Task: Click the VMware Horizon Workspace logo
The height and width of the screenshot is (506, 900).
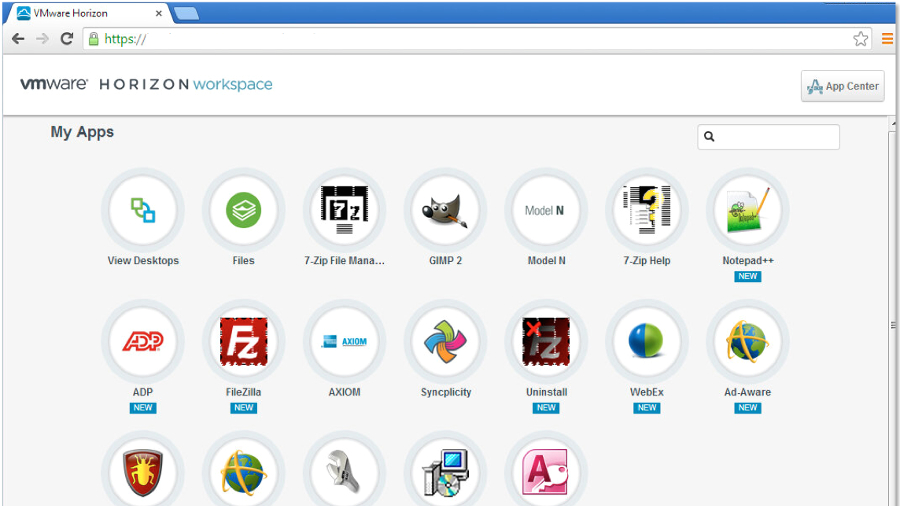Action: point(146,84)
